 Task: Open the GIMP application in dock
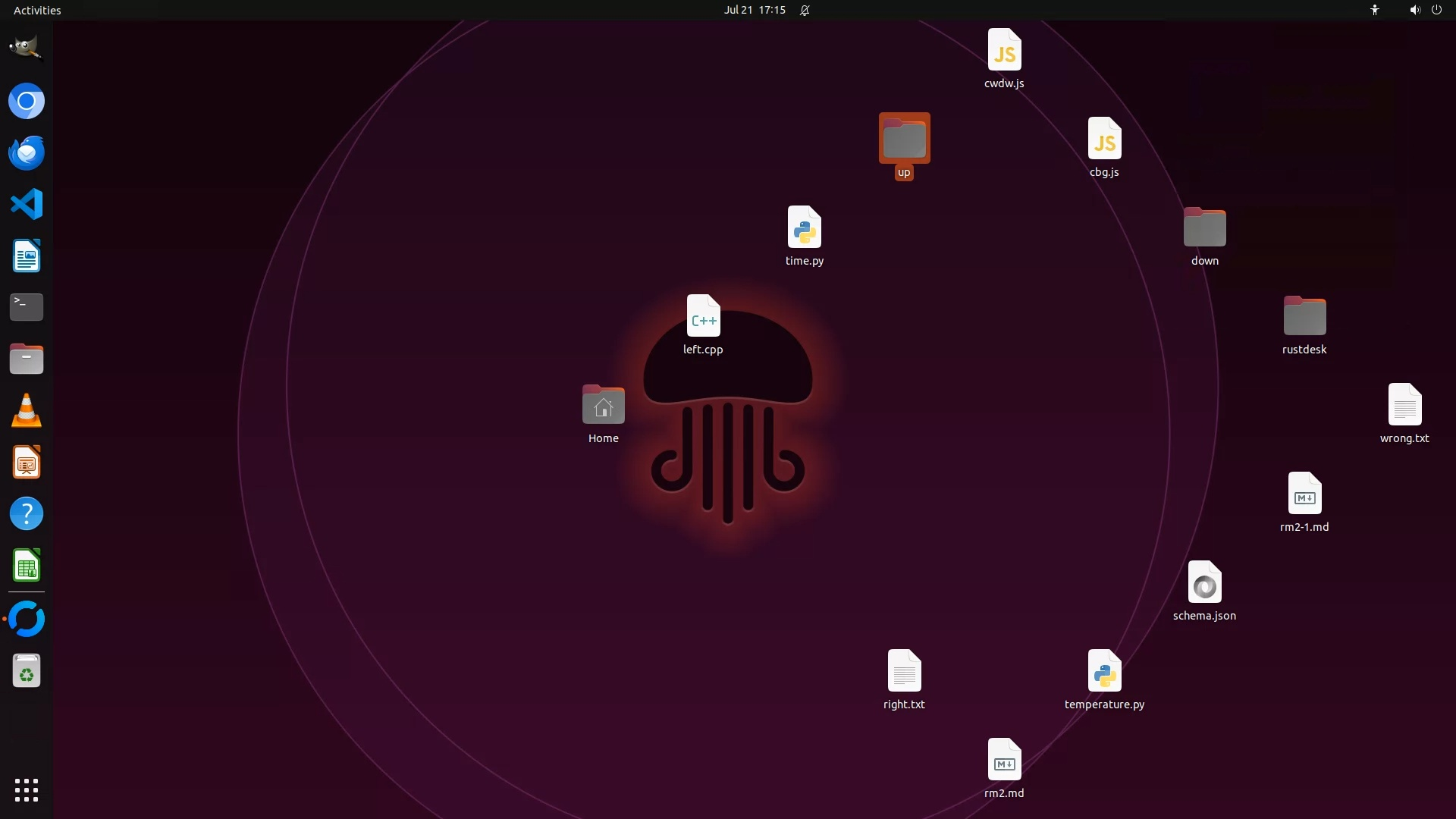click(x=26, y=48)
